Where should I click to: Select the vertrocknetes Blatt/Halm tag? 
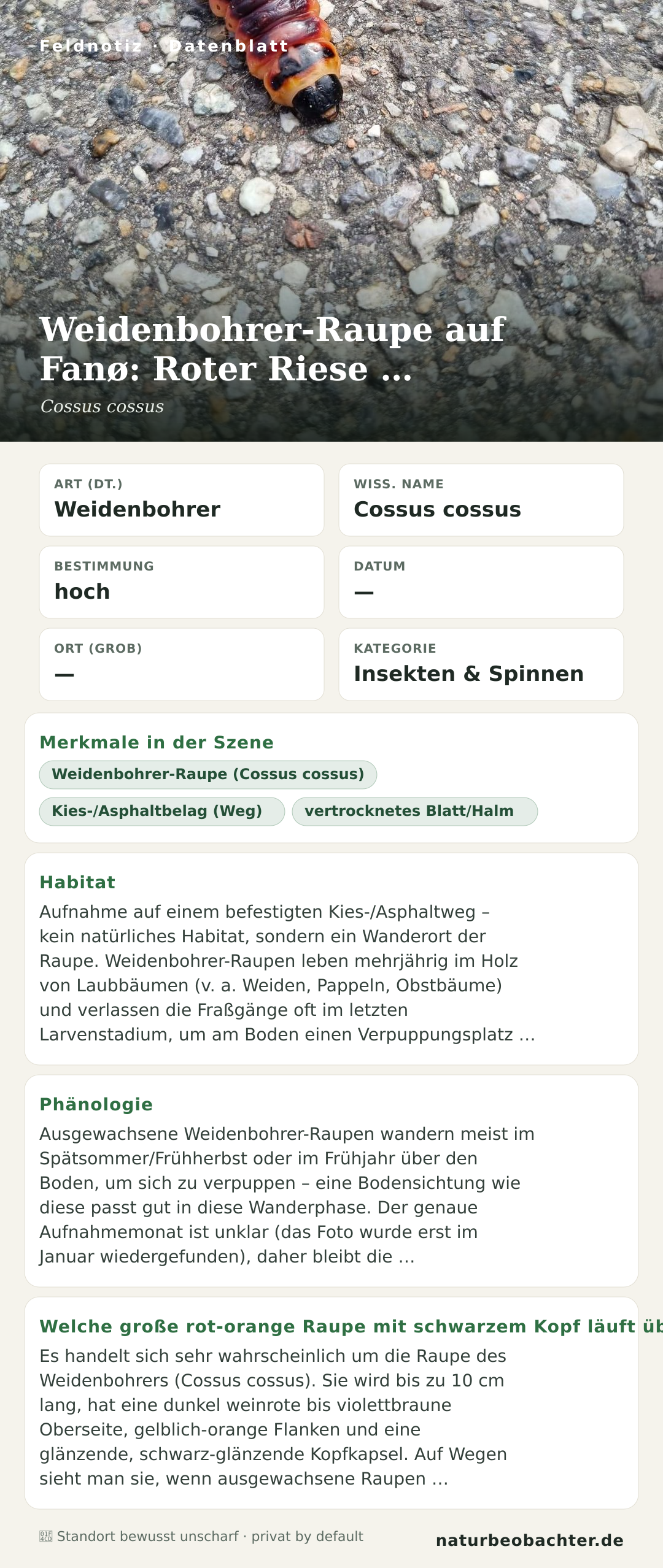click(x=415, y=811)
